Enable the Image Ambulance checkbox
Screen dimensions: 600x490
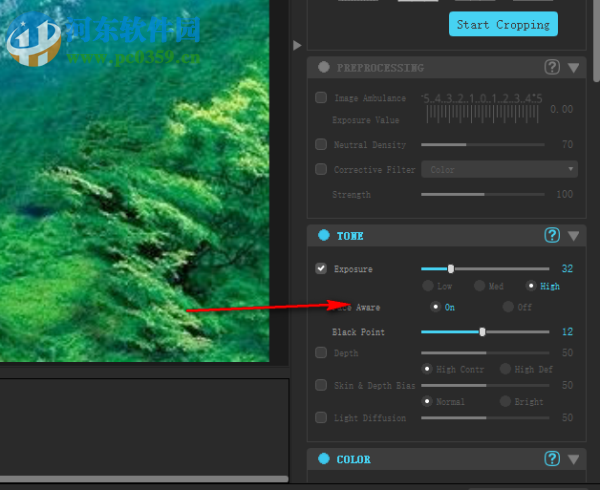[321, 98]
